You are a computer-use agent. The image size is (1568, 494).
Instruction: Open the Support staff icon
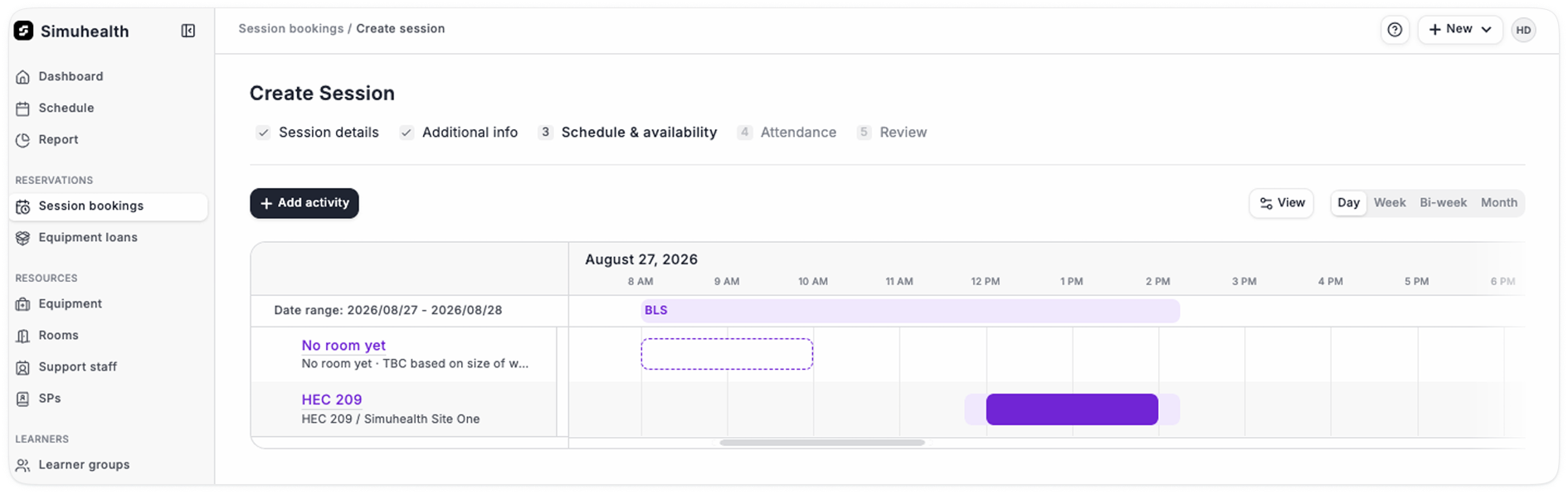click(x=22, y=367)
